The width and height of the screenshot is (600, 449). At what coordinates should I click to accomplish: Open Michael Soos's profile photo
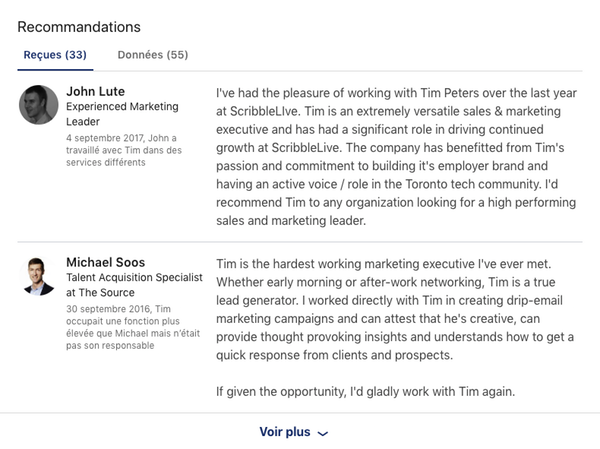[39, 276]
